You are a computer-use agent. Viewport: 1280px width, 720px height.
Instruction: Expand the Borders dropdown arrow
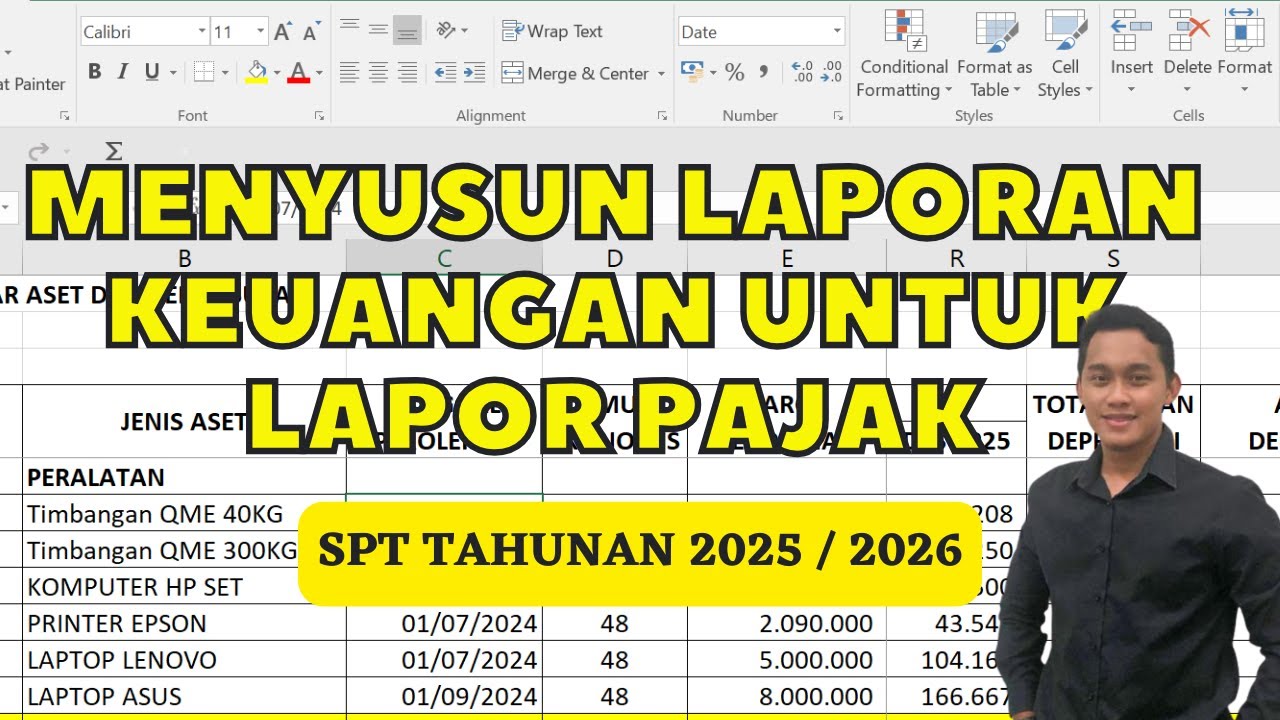[x=225, y=73]
